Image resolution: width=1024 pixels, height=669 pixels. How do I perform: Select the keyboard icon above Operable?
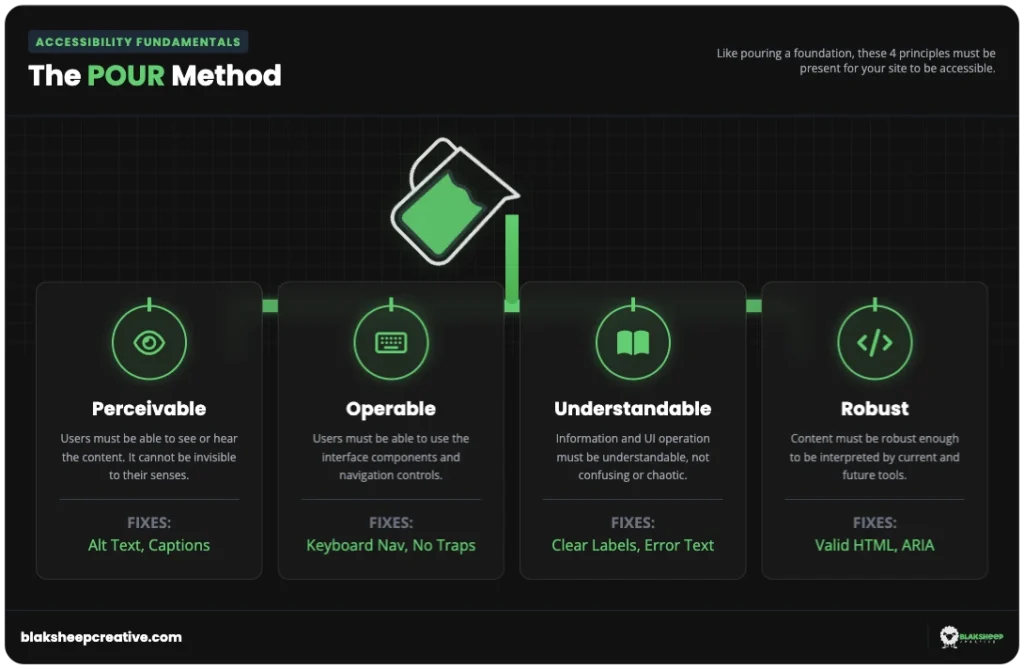point(391,341)
